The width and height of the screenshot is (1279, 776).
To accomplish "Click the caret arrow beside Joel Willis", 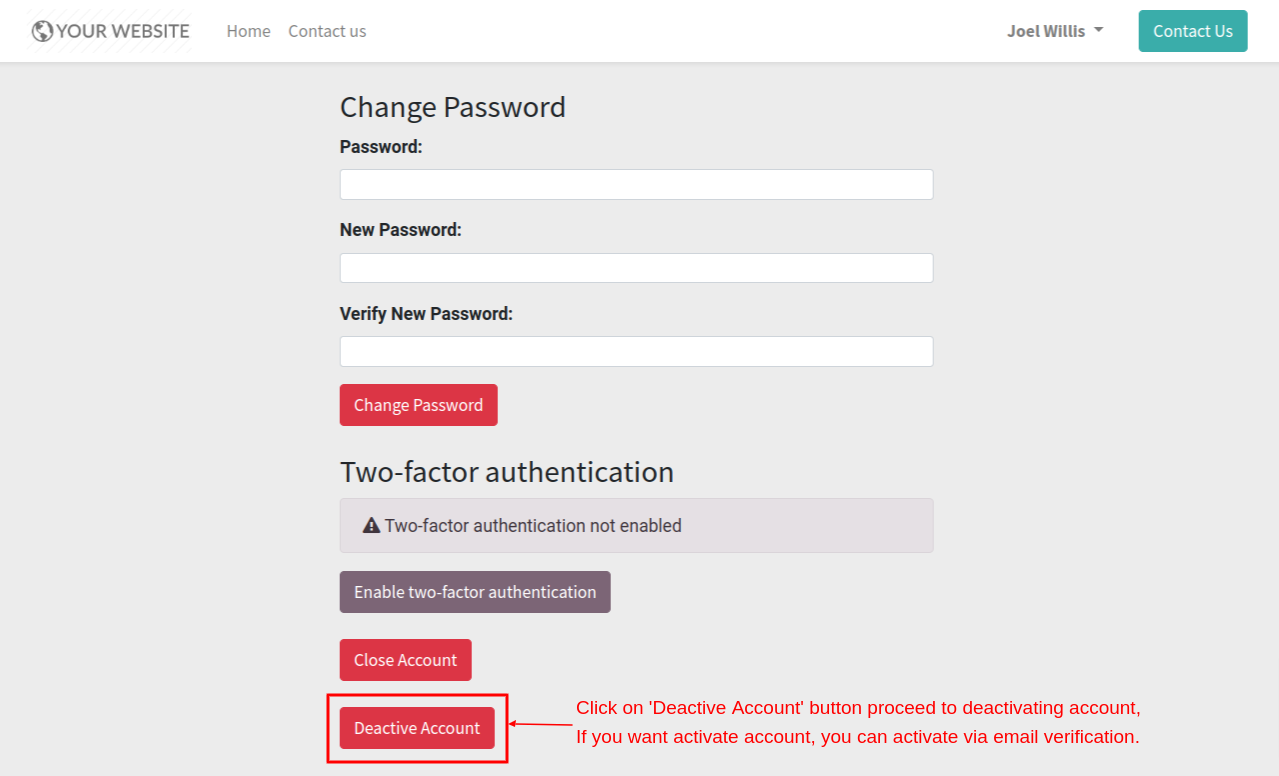I will 1099,30.
